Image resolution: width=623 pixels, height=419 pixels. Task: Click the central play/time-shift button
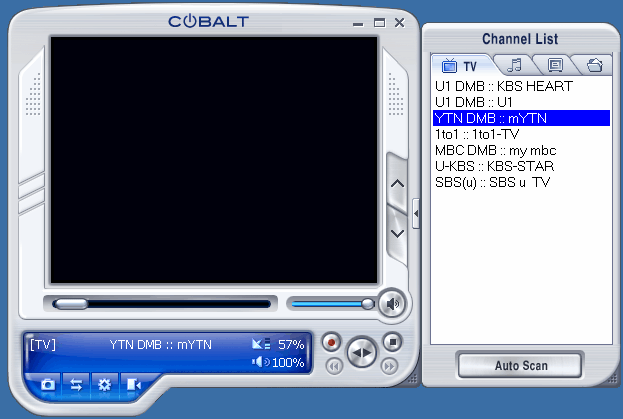coord(362,353)
